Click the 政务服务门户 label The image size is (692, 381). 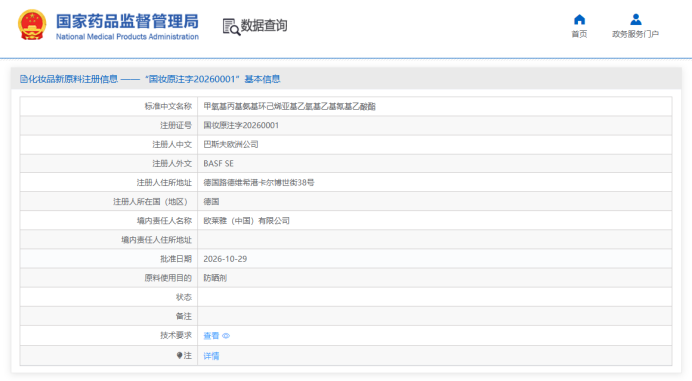[635, 34]
